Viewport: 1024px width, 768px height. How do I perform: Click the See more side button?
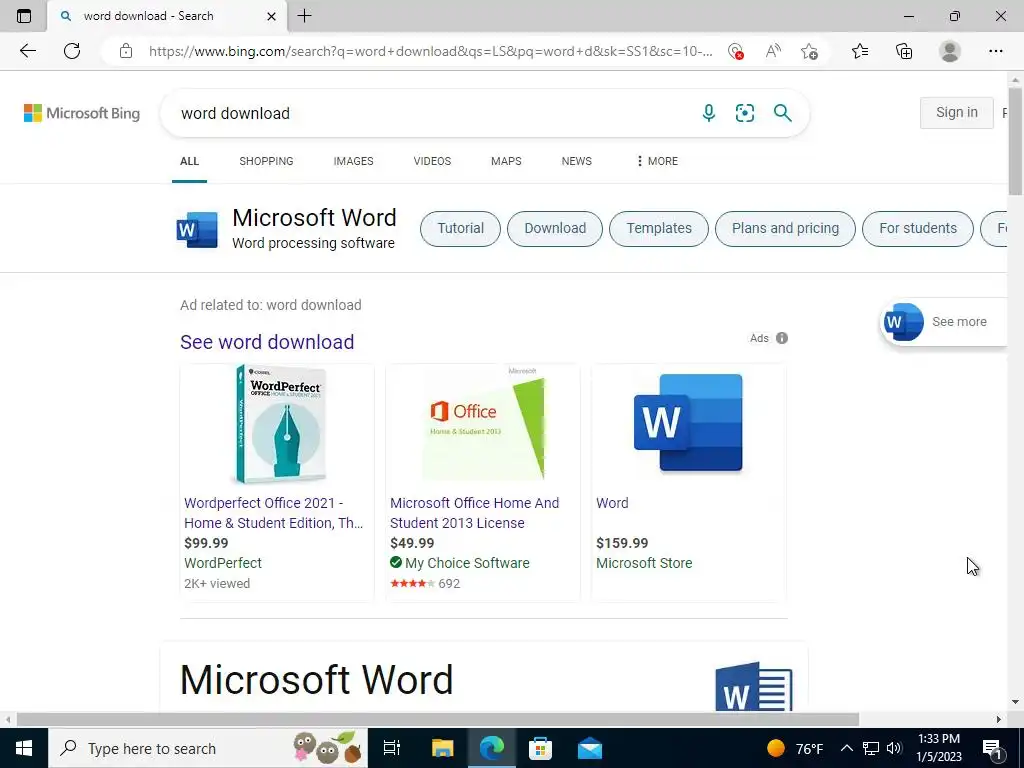(x=944, y=321)
